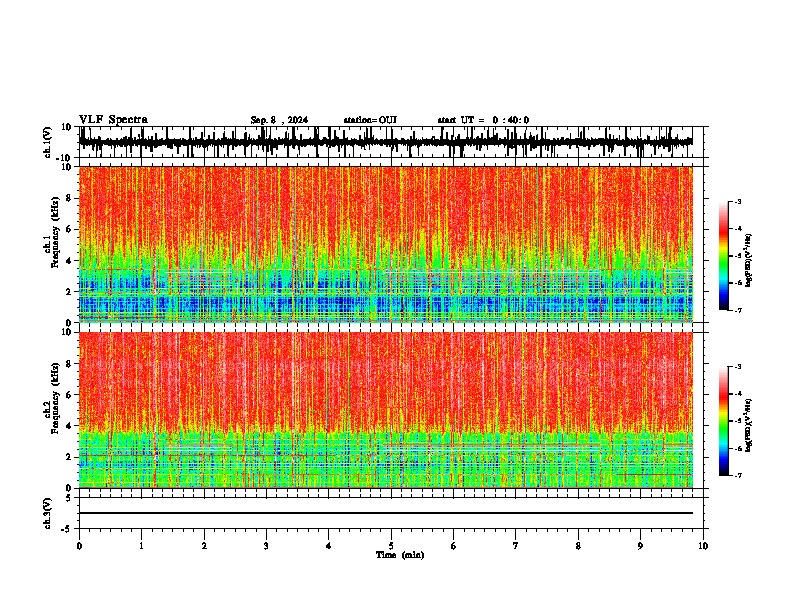Click the ch.1 "Frequency (kHz)" axis label
This screenshot has height=612, width=792.
[x=55, y=232]
